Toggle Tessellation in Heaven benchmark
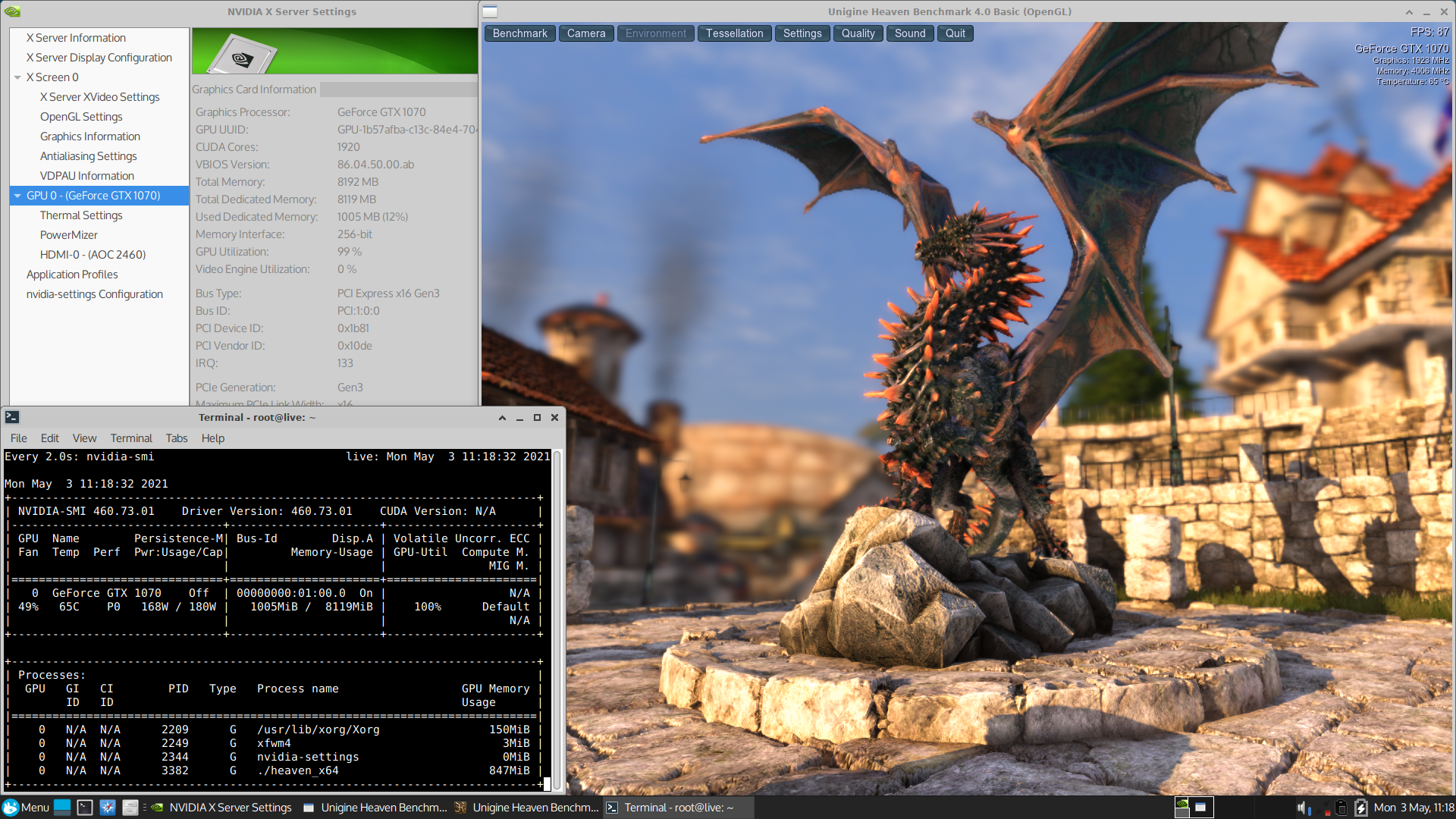The image size is (1456, 819). [734, 33]
